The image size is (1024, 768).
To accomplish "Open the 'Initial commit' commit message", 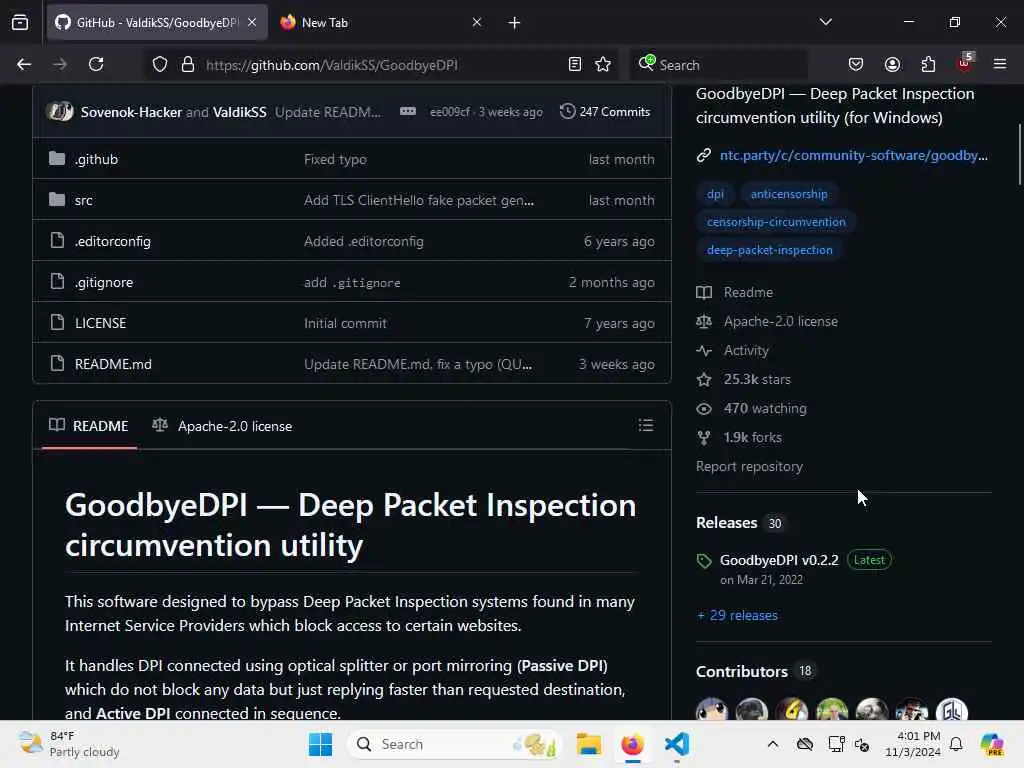I will pyautogui.click(x=345, y=323).
